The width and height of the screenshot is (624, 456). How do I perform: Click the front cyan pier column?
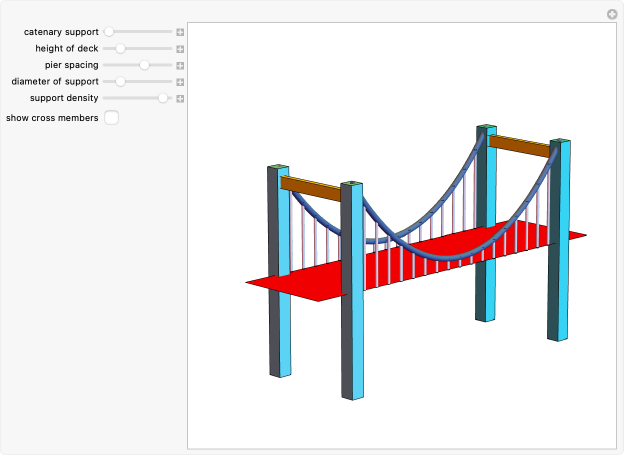(352, 300)
